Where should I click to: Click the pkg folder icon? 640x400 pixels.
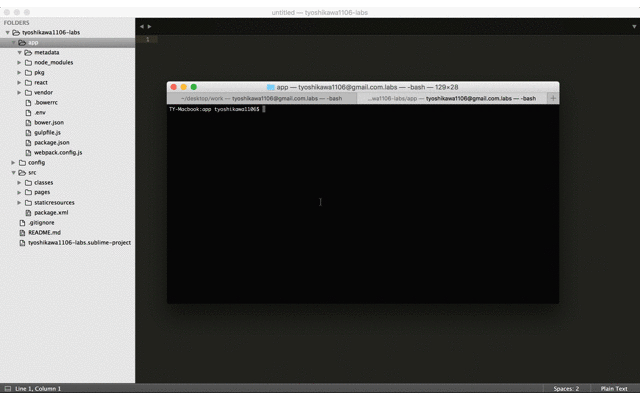pos(28,72)
